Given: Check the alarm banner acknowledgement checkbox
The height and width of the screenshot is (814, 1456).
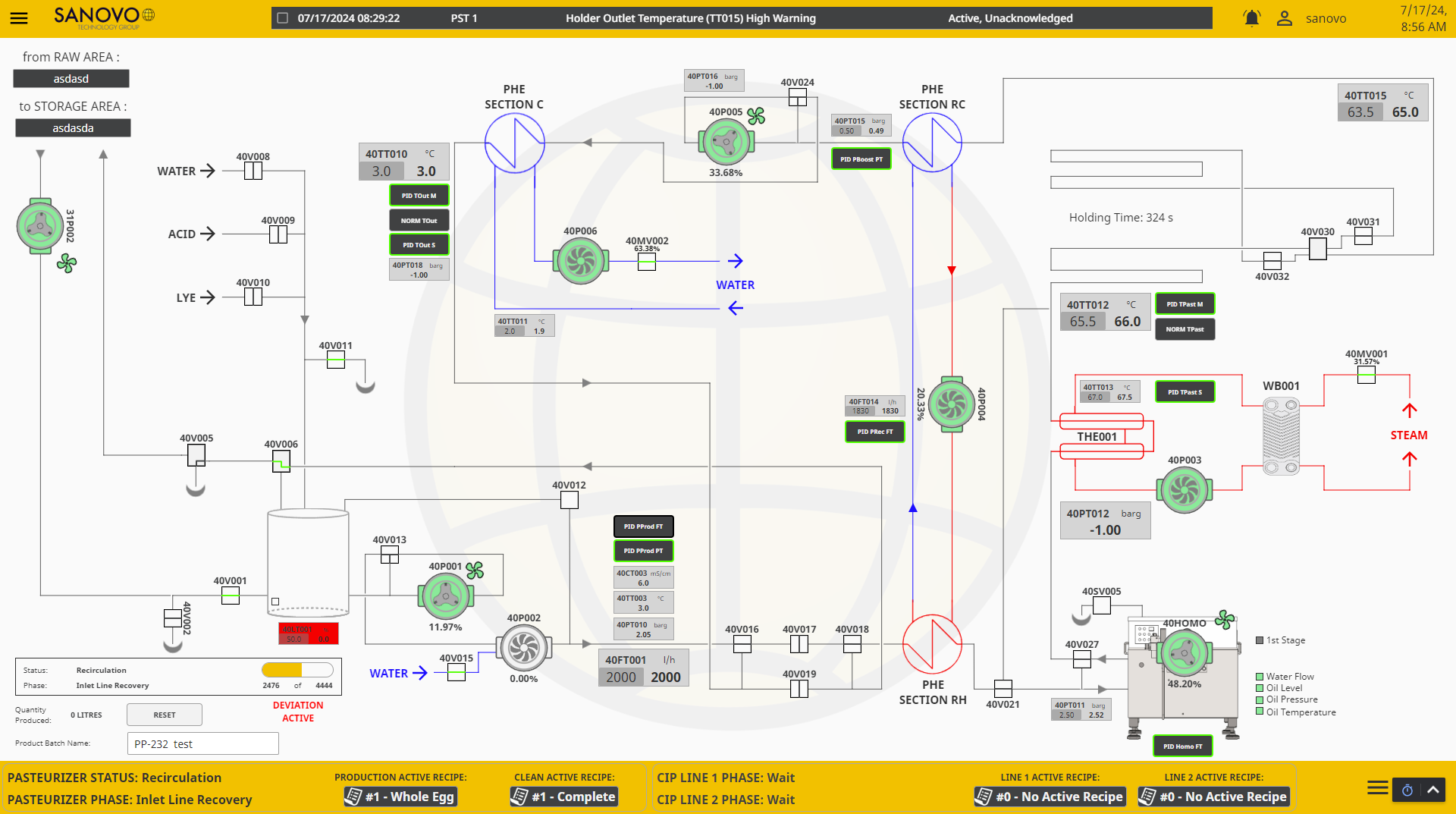Looking at the screenshot, I should click(281, 17).
